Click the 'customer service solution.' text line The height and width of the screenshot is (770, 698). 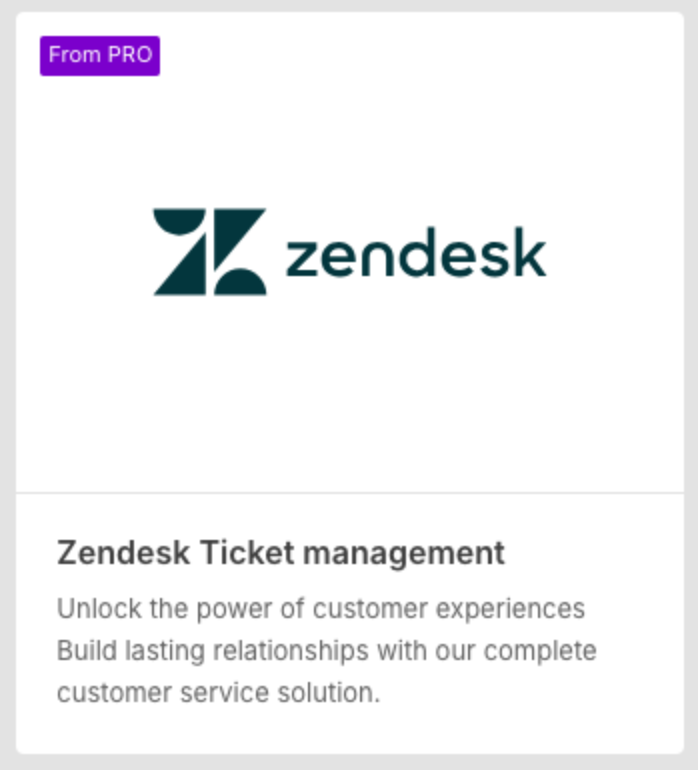click(x=219, y=692)
